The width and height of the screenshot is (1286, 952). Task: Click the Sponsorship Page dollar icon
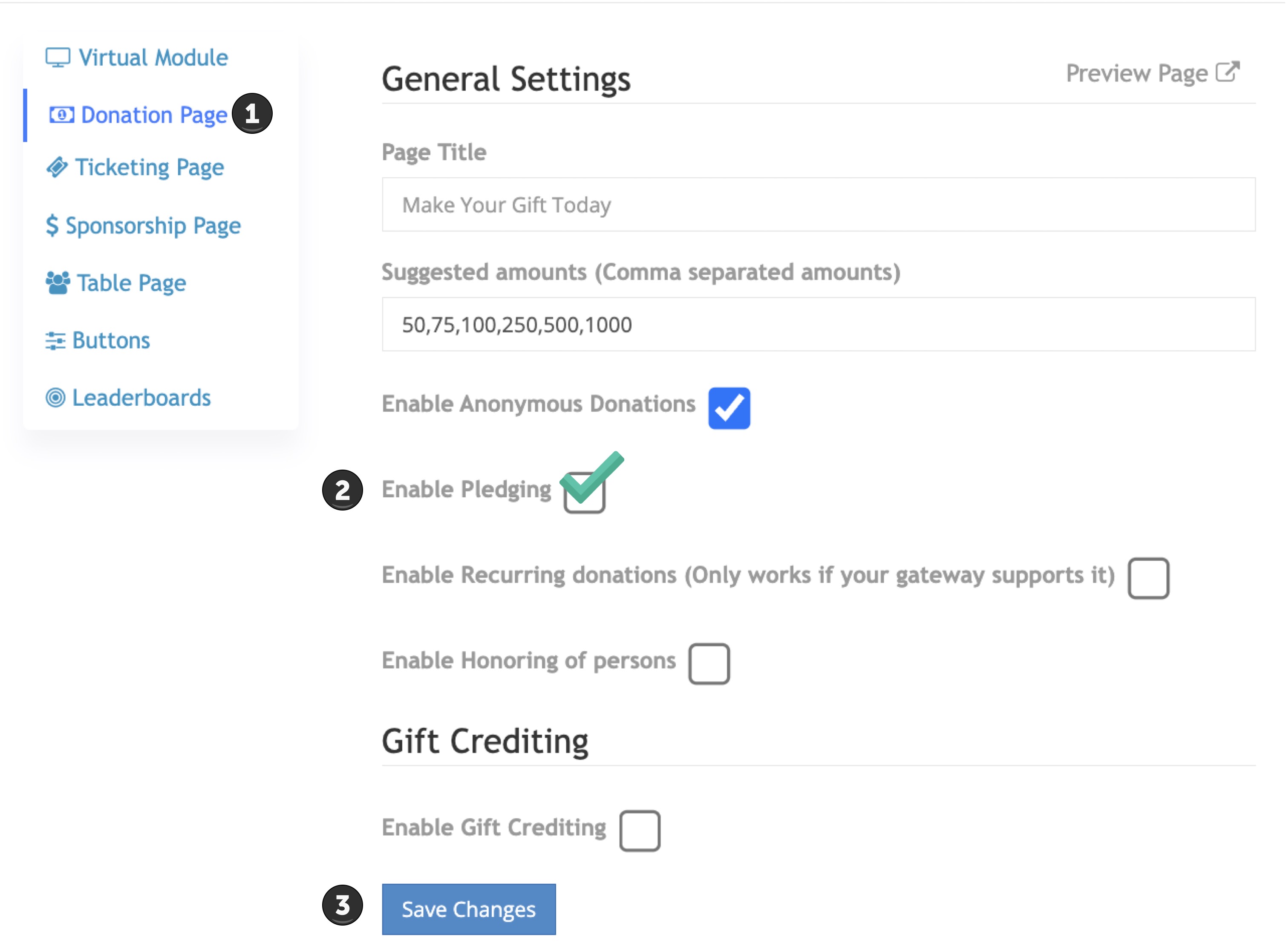[x=52, y=225]
